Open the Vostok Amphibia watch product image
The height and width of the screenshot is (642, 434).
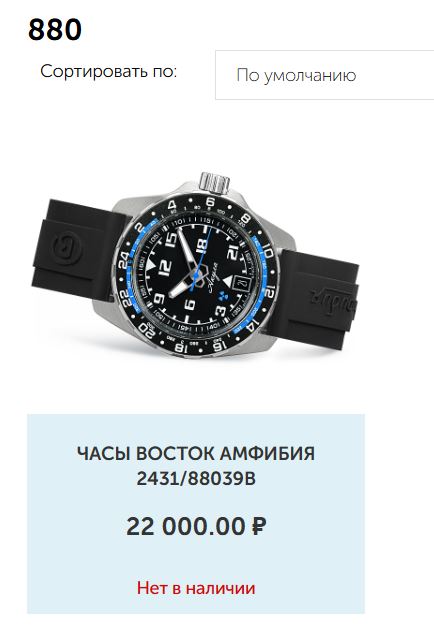click(195, 265)
